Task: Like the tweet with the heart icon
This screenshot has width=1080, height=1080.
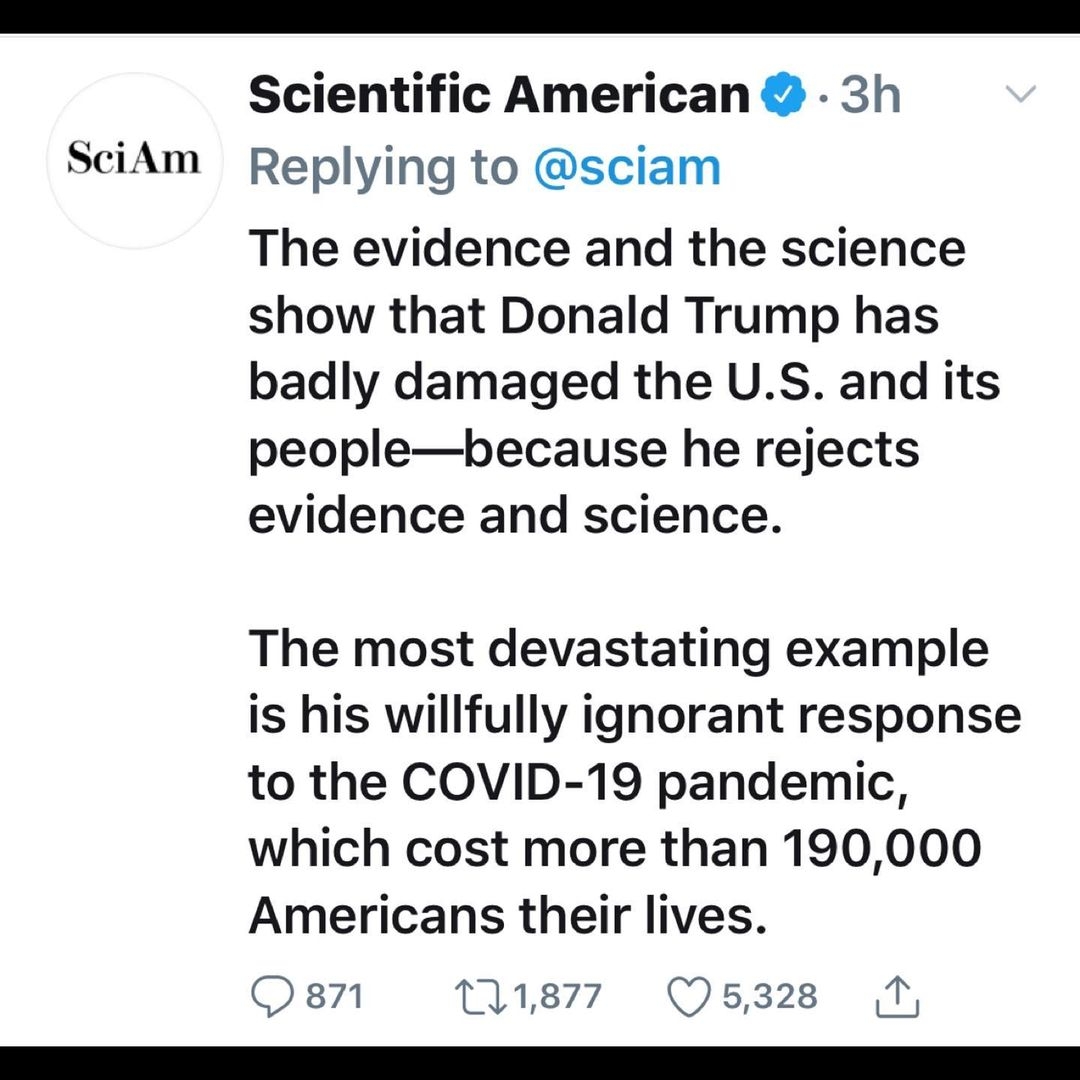Action: click(688, 996)
